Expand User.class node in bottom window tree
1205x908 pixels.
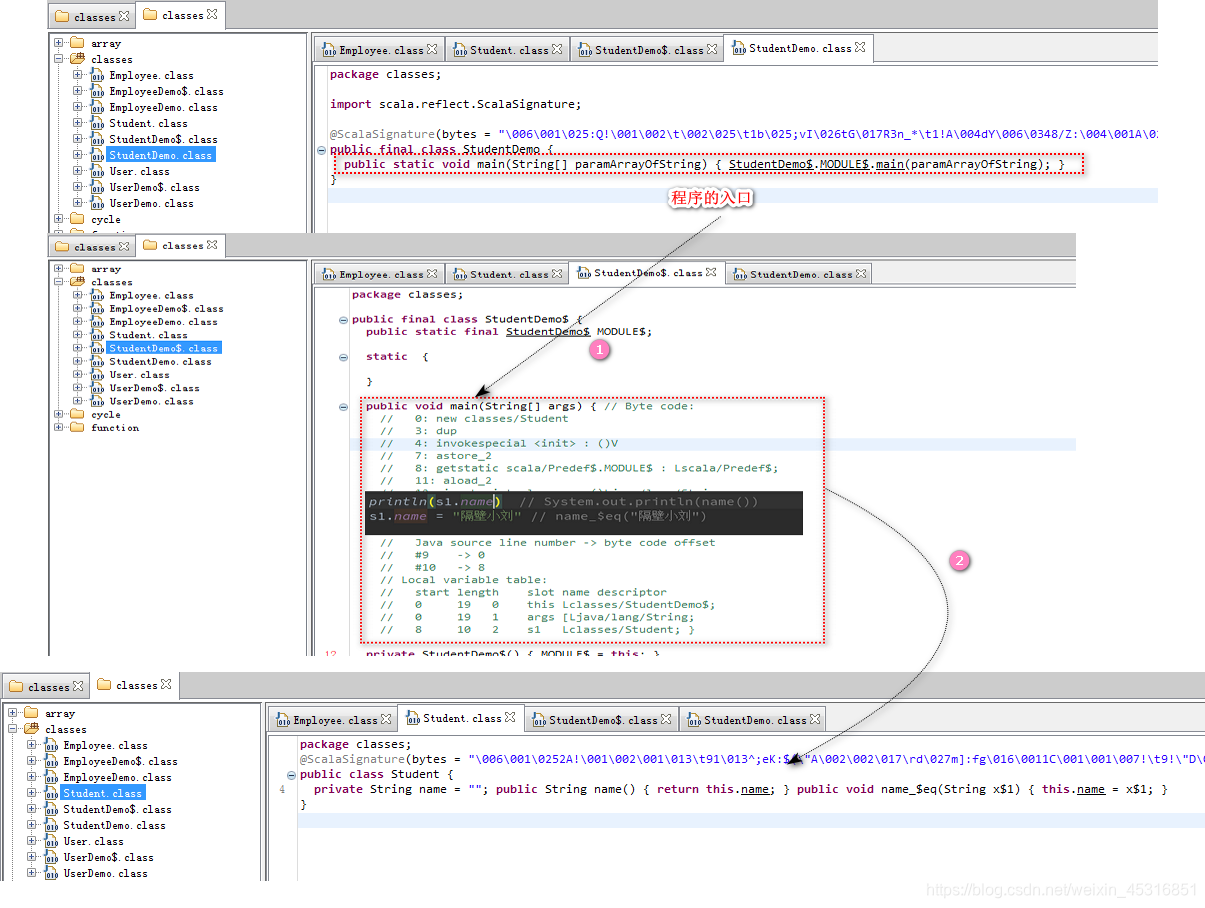coord(31,841)
